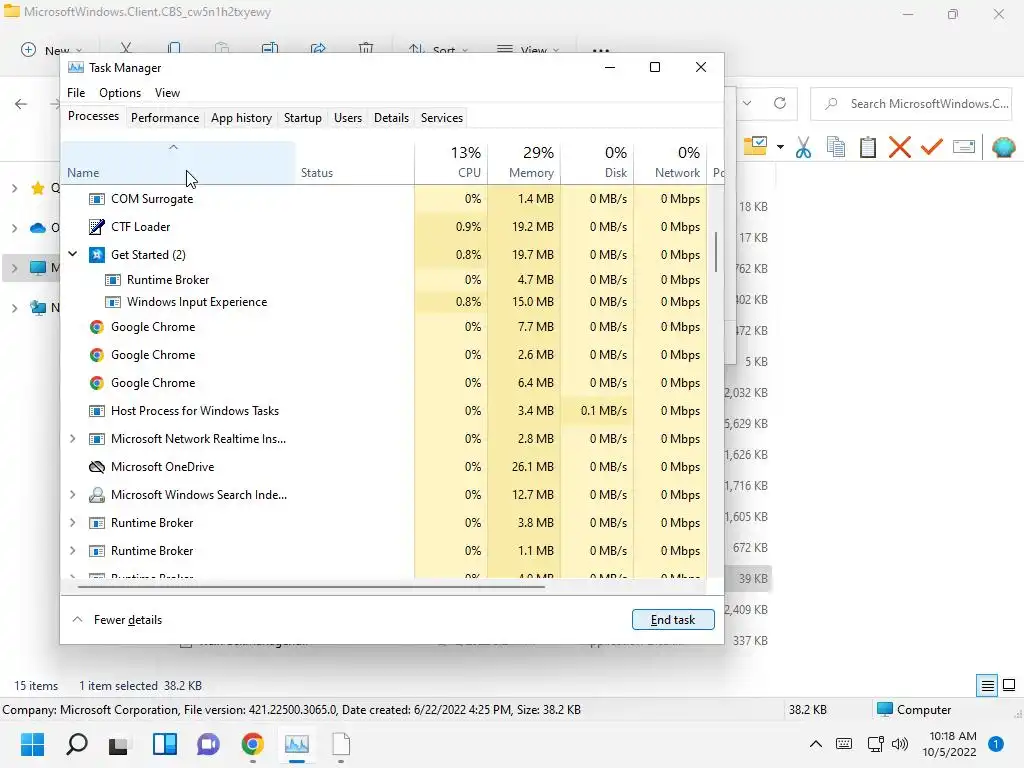The width and height of the screenshot is (1024, 768).
Task: Click the Microsoft OneDrive process icon
Action: pos(97,467)
